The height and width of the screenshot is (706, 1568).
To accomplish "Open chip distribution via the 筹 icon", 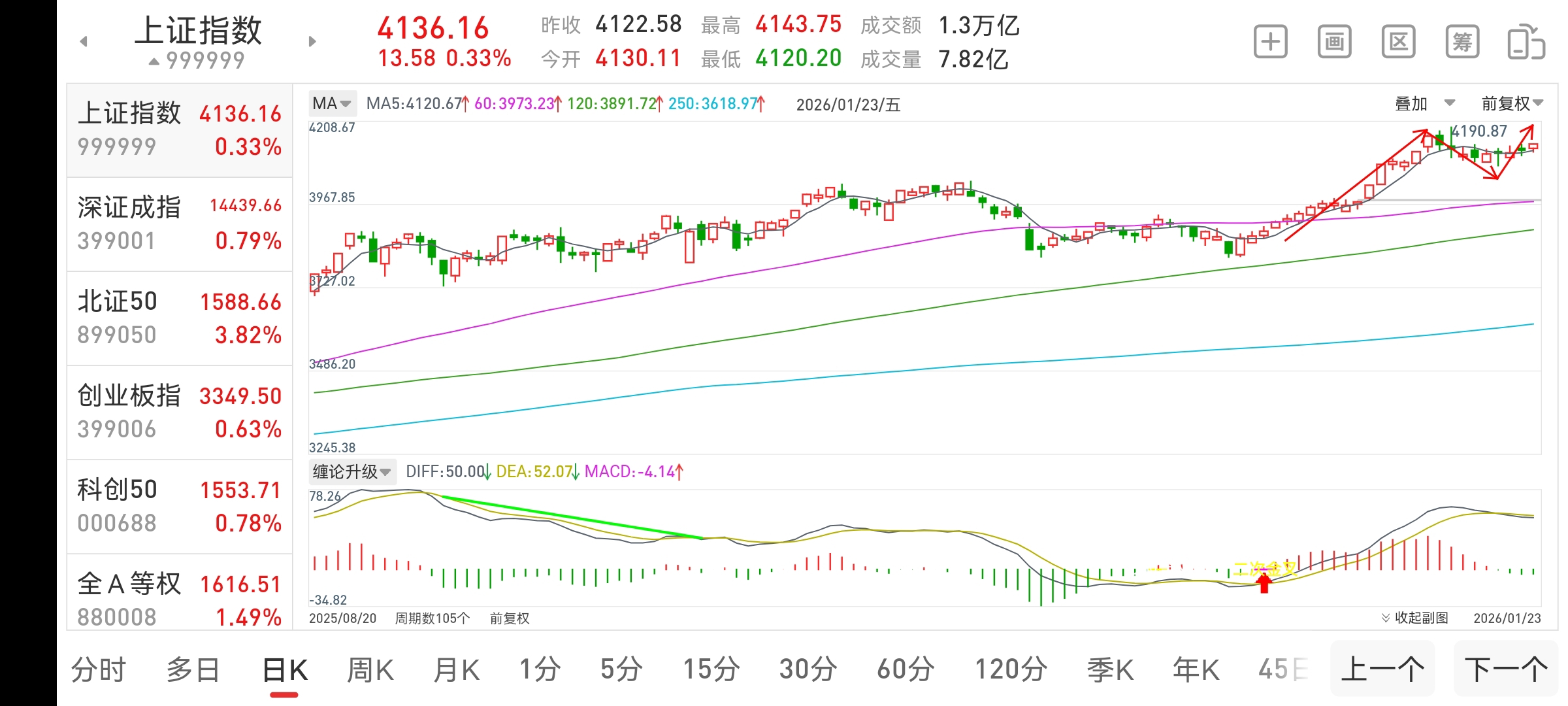I will [1462, 41].
